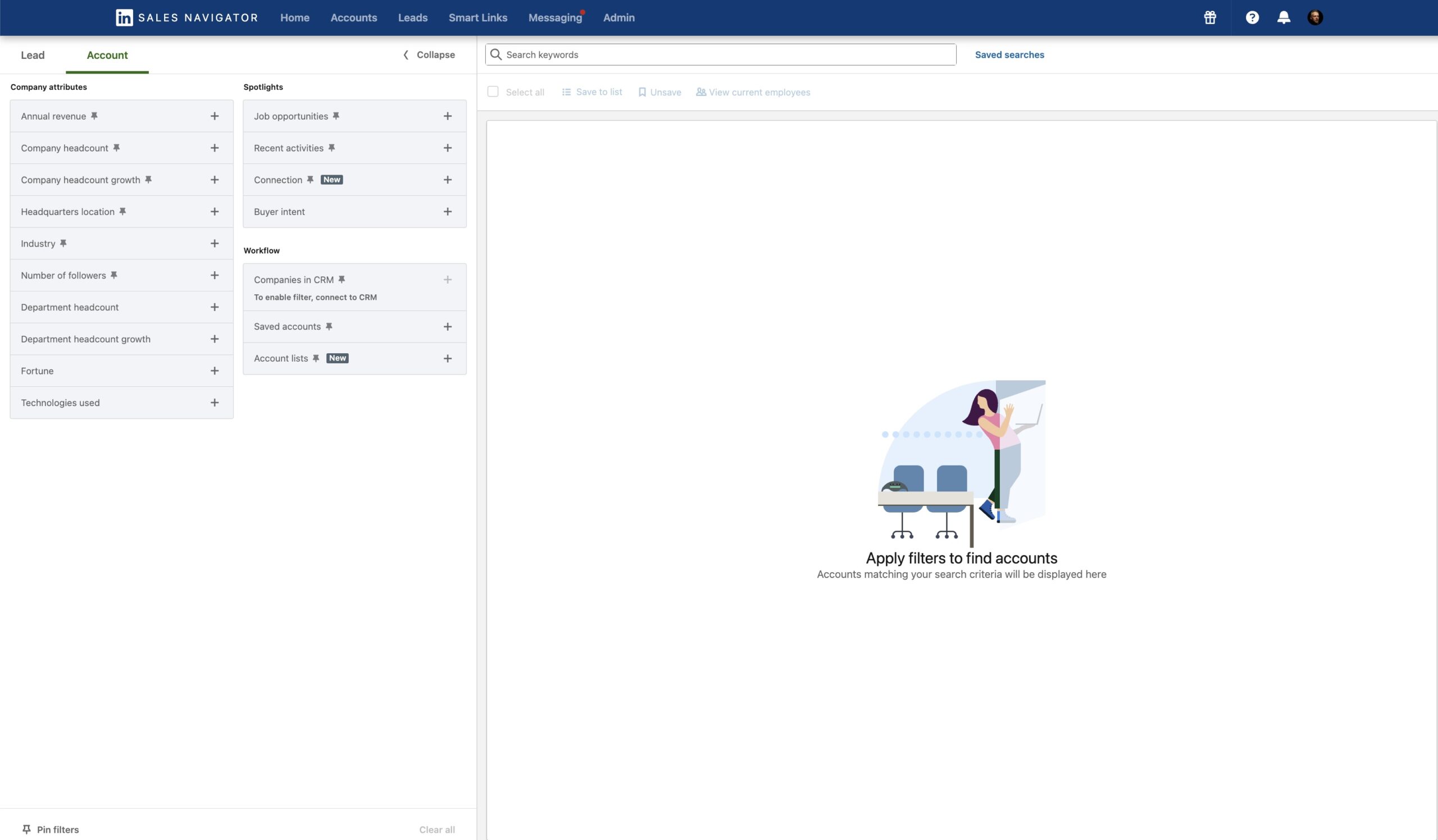
Task: Expand the Technologies used filter plus
Action: [215, 403]
